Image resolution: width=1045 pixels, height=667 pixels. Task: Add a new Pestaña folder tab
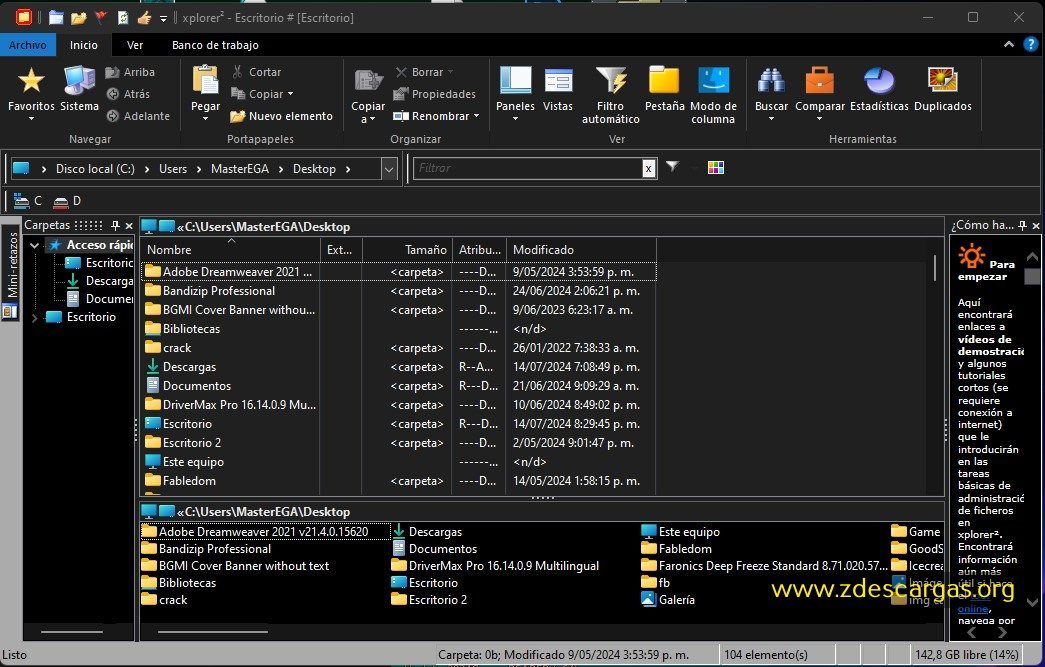(664, 89)
